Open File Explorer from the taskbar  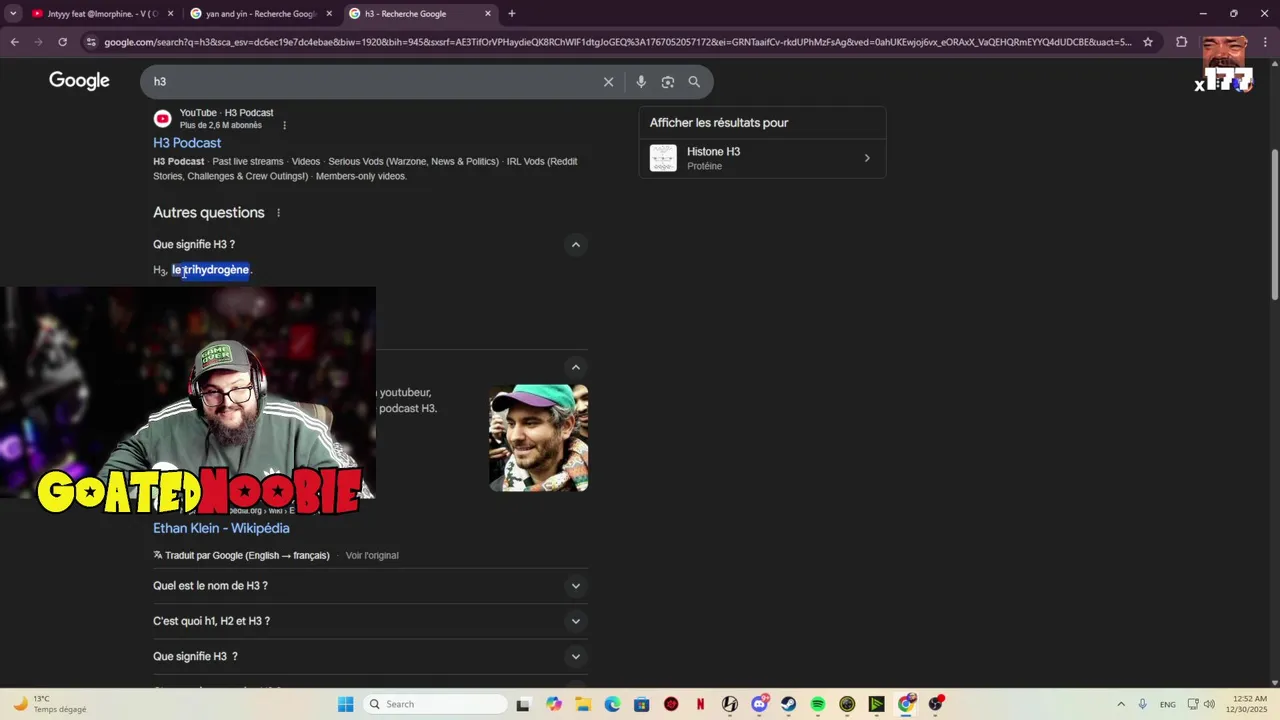(x=583, y=704)
